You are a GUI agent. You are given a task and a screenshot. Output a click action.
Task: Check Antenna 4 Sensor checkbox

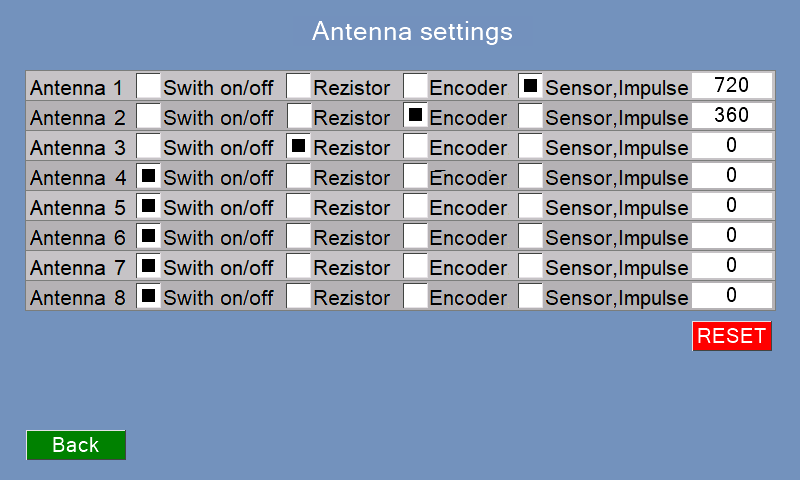tap(531, 176)
